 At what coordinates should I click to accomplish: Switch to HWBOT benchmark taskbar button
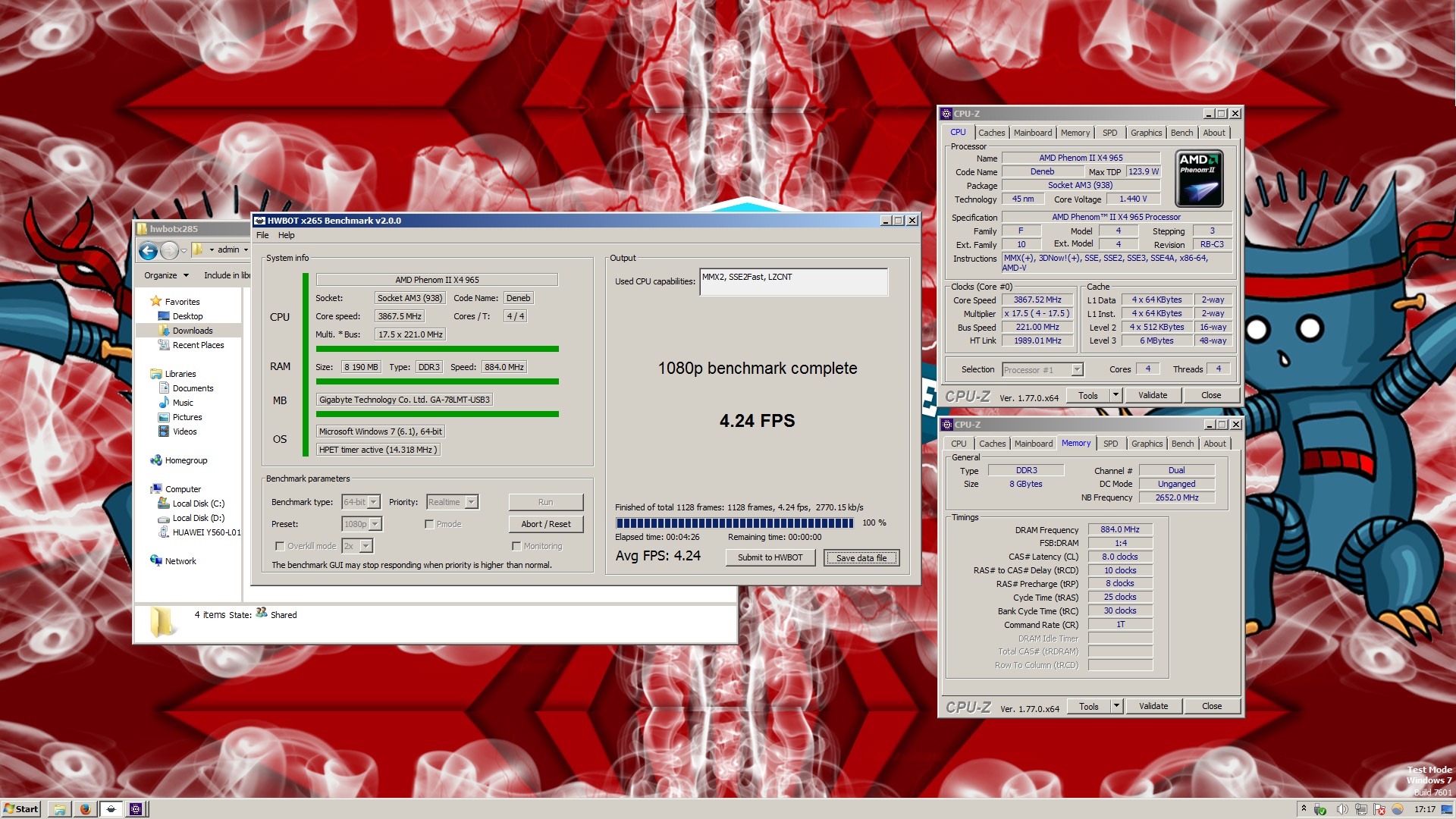[111, 809]
